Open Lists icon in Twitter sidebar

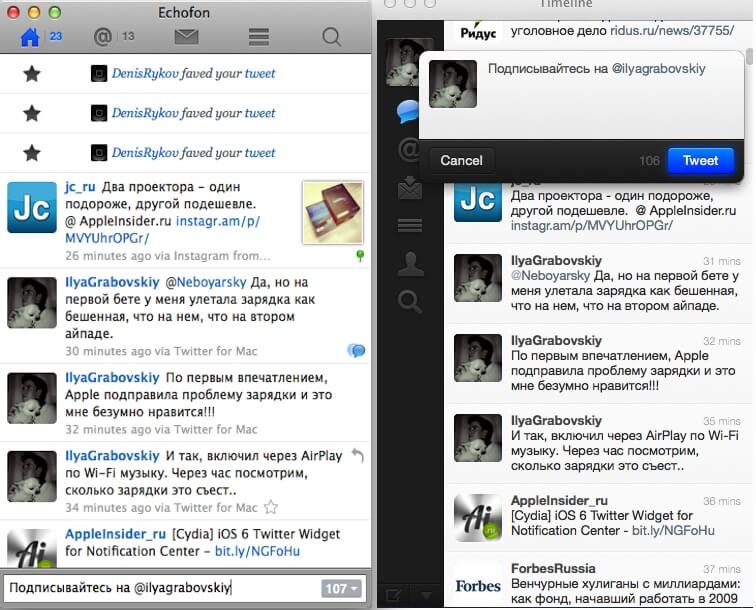coord(410,225)
